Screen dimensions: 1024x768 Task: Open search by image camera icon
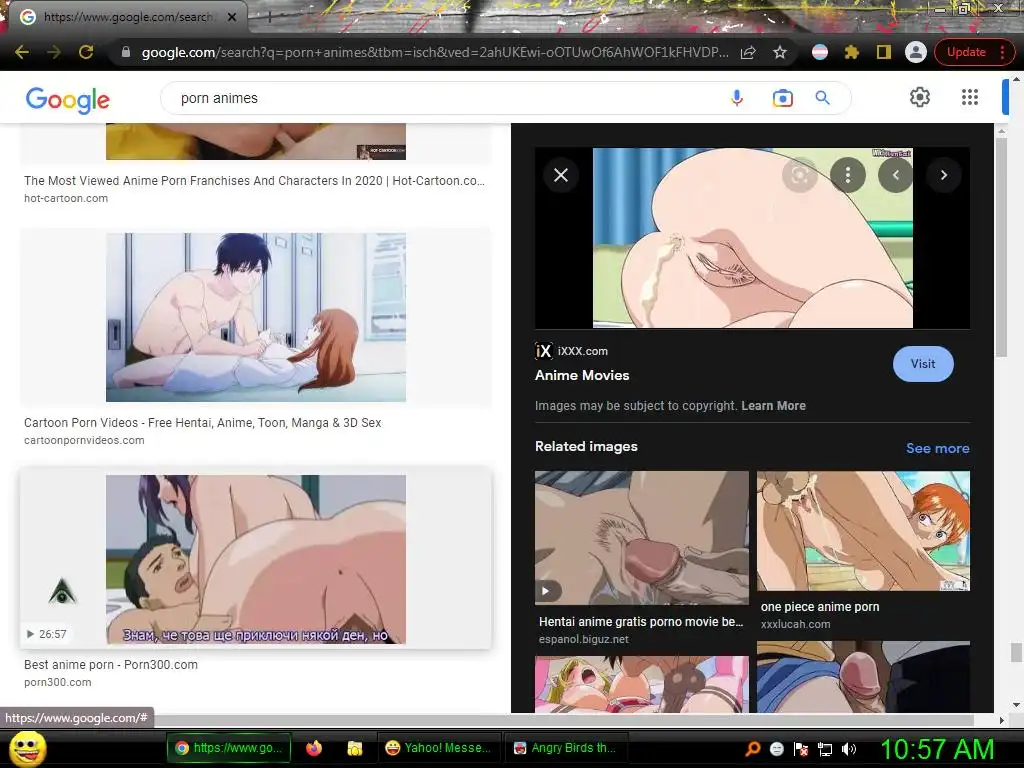coord(782,98)
